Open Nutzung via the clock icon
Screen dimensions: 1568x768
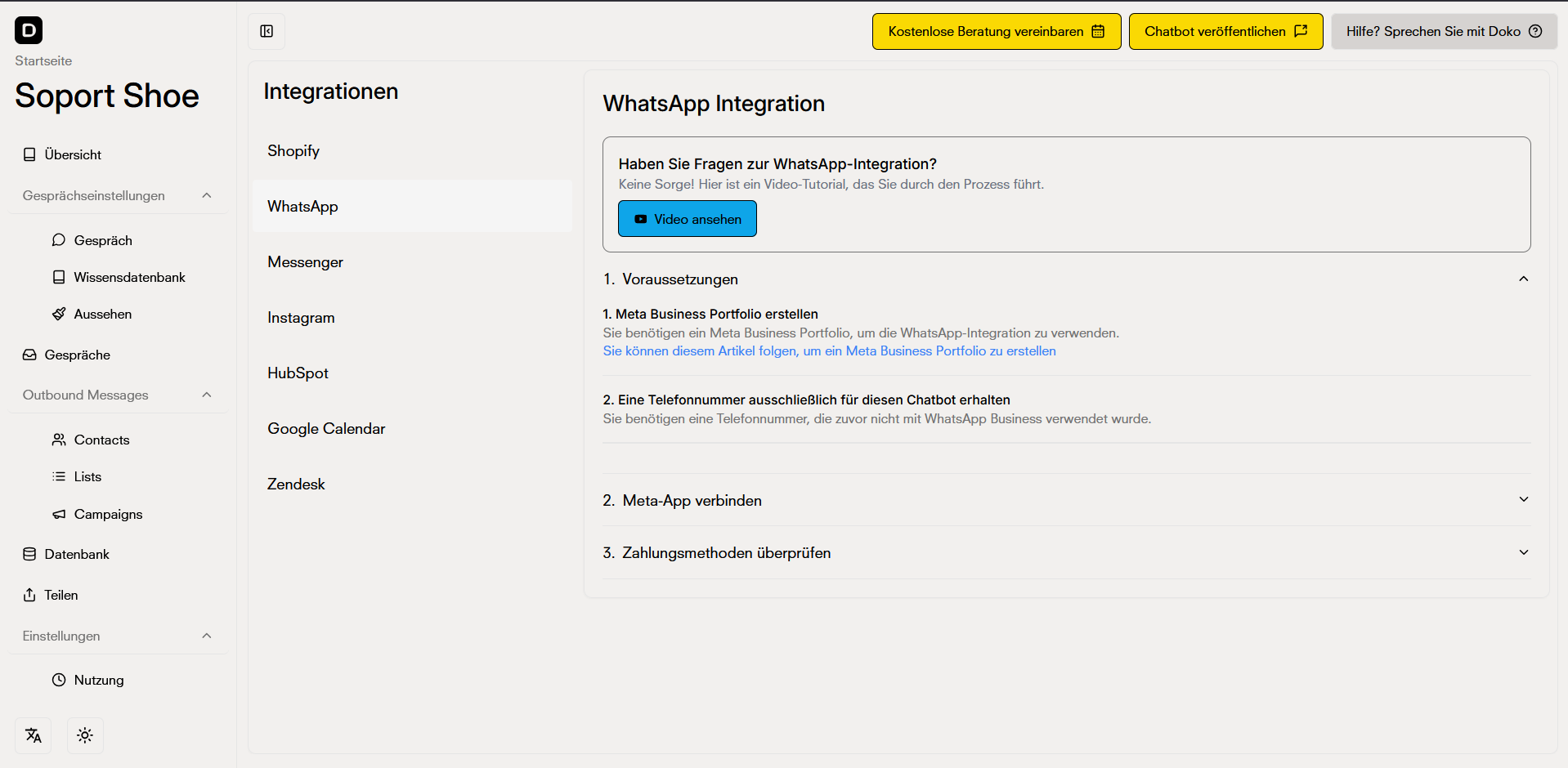58,680
